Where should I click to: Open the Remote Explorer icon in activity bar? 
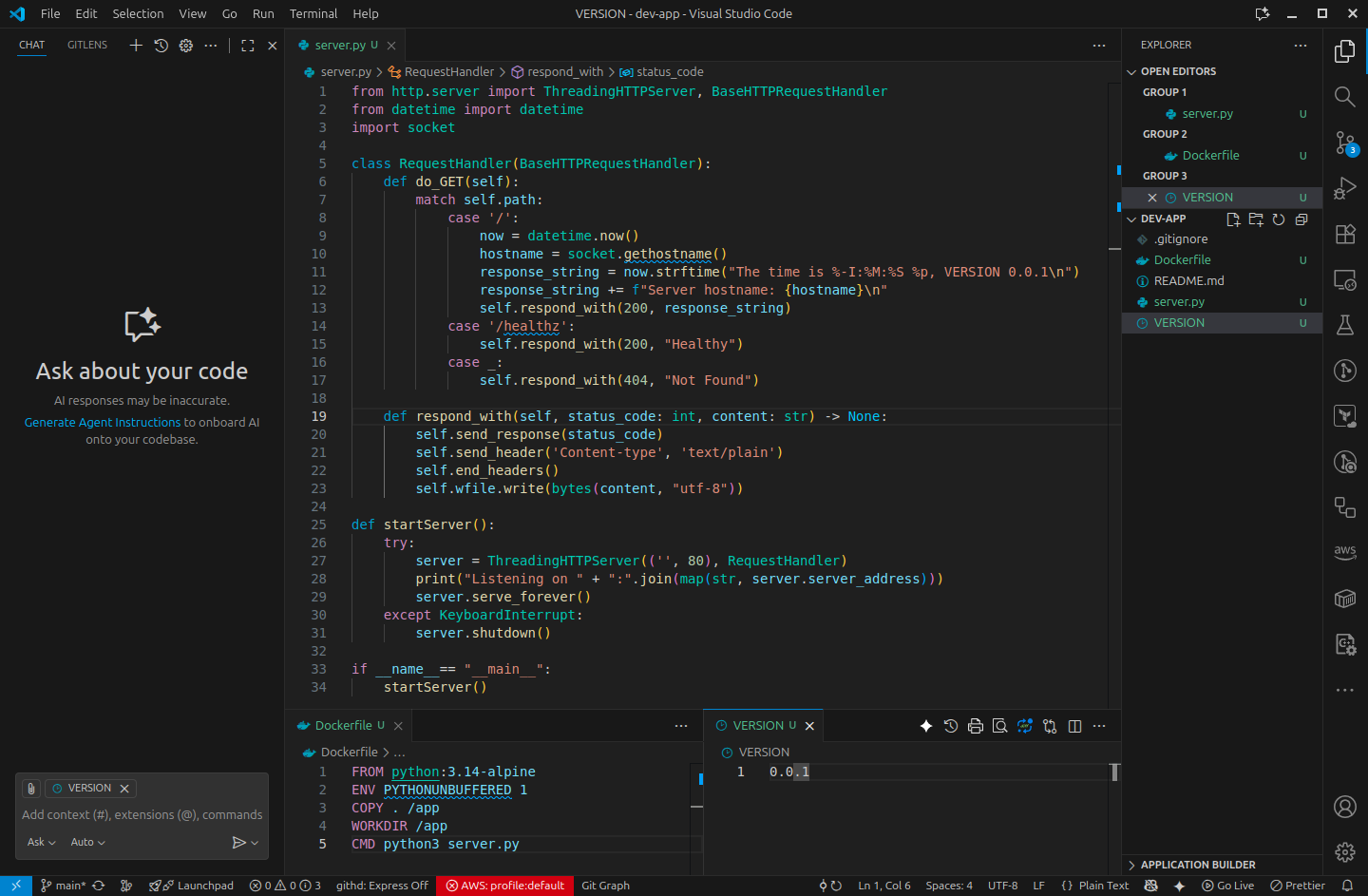(1344, 279)
